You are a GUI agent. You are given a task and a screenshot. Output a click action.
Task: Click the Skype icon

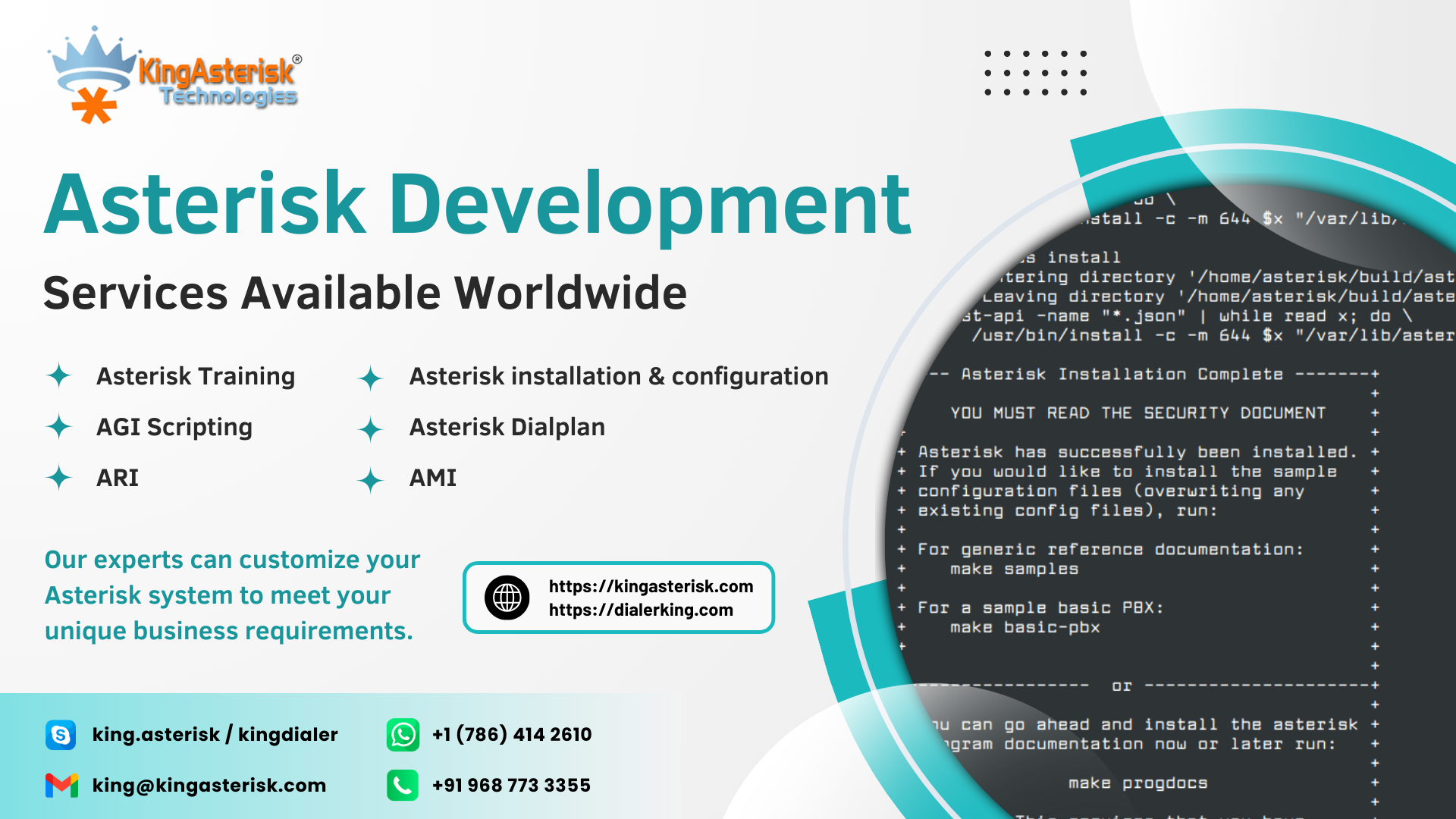coord(61,735)
